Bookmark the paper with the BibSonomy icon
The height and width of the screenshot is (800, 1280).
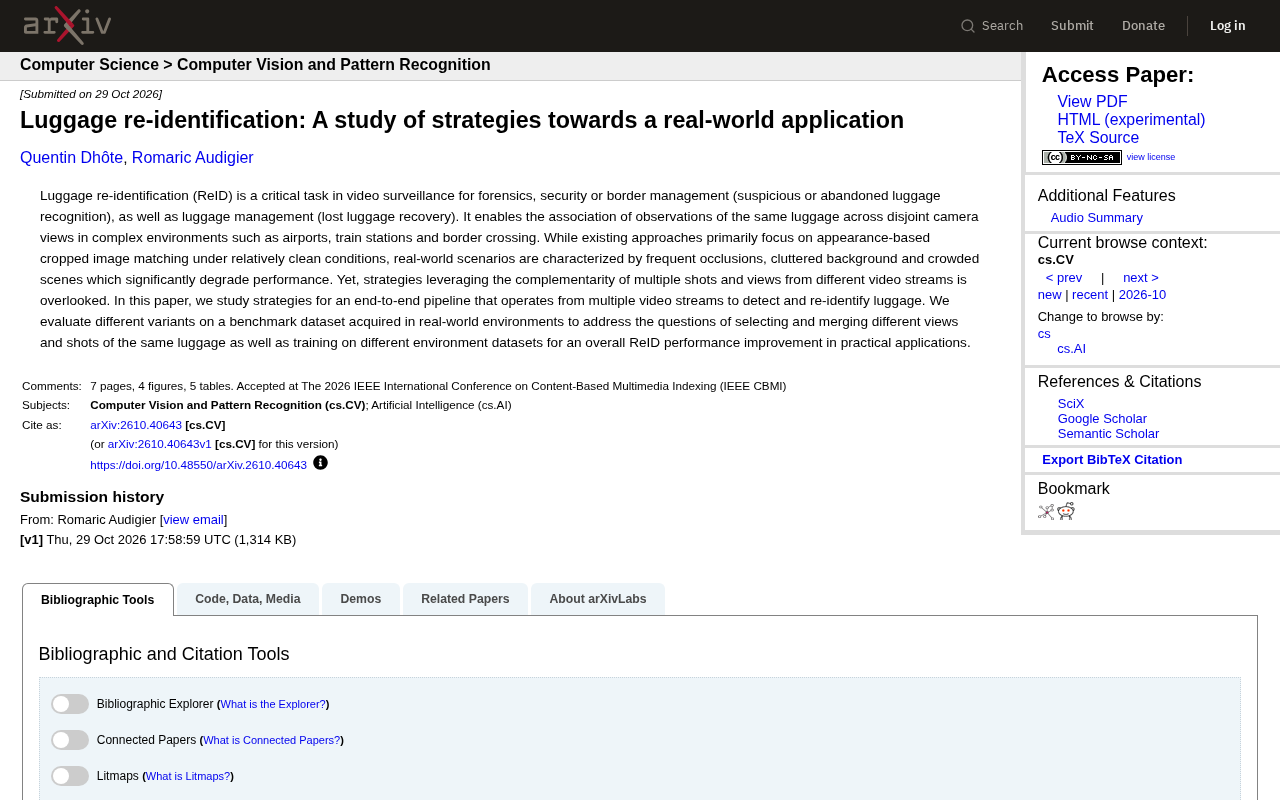[1046, 512]
